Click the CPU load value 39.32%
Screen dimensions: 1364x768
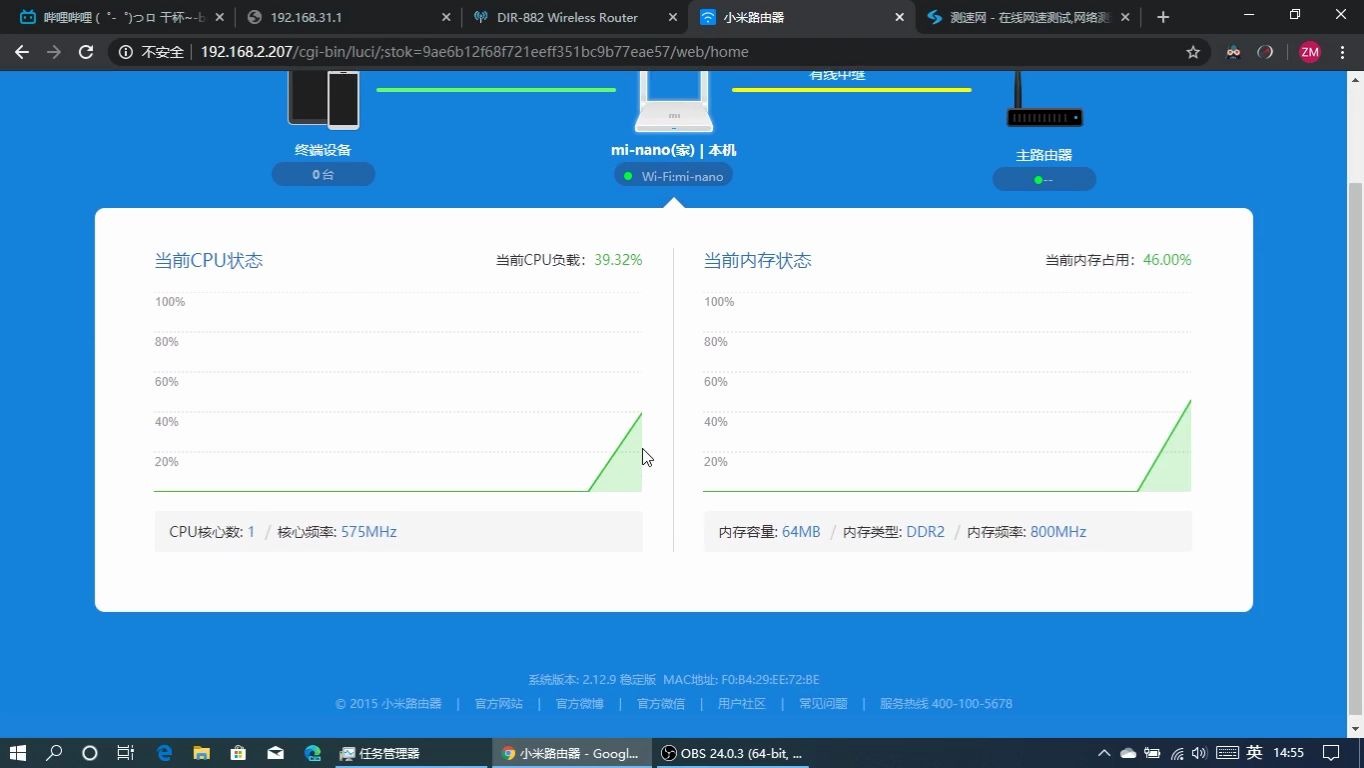tap(618, 260)
